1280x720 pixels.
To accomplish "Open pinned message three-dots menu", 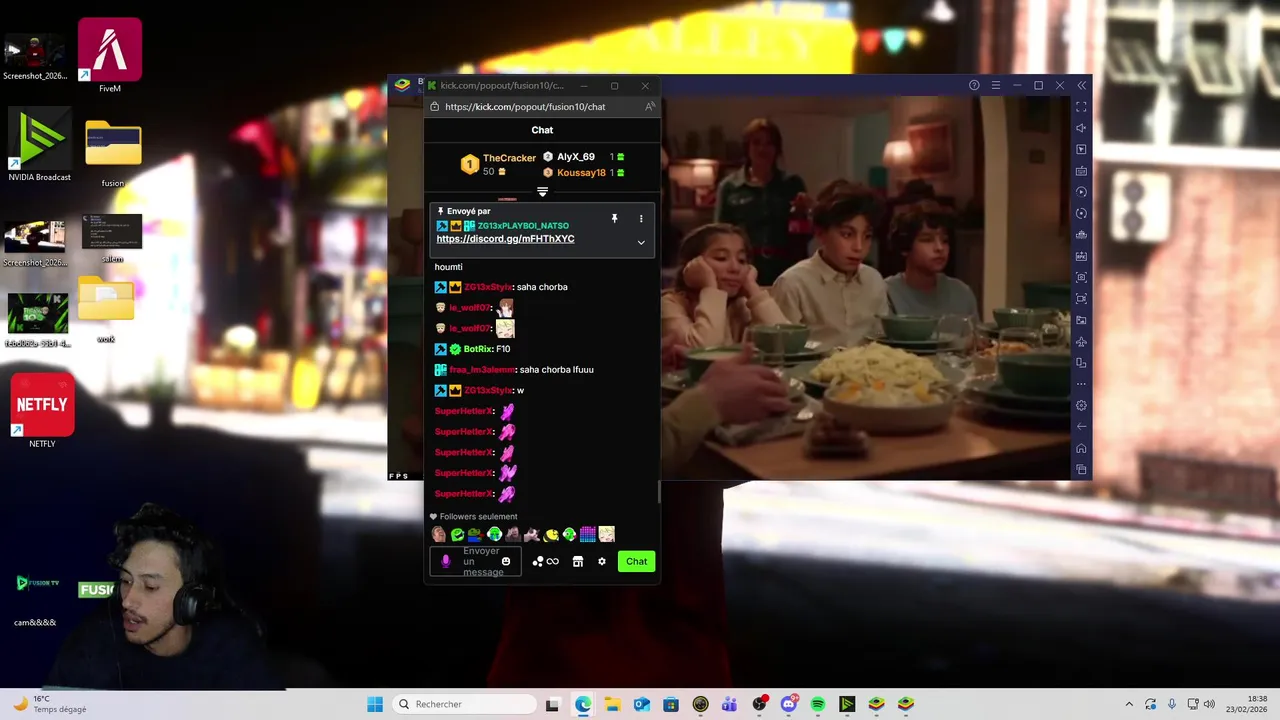I will pyautogui.click(x=641, y=218).
